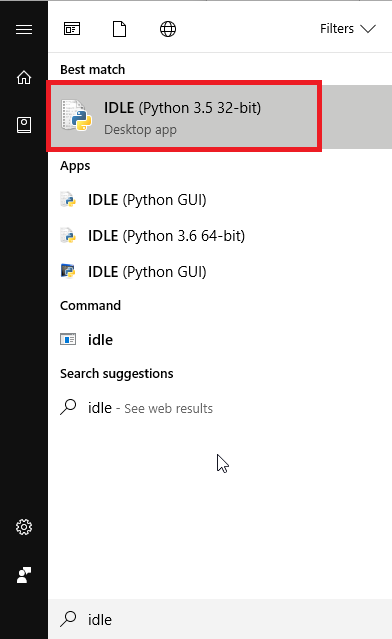Go to the Home icon in sidebar
The width and height of the screenshot is (392, 639).
coord(24,77)
